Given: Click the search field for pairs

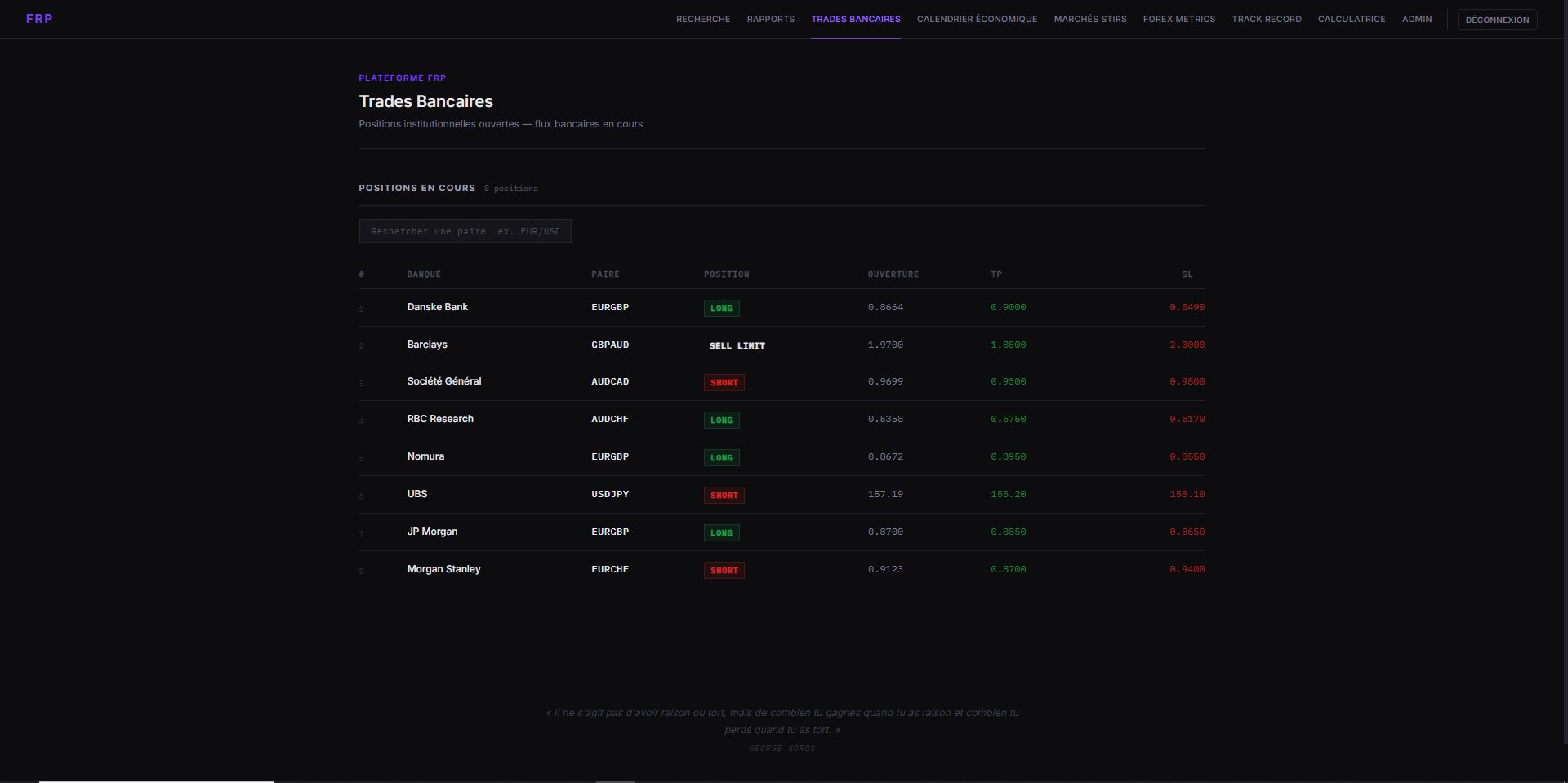Looking at the screenshot, I should pos(465,231).
